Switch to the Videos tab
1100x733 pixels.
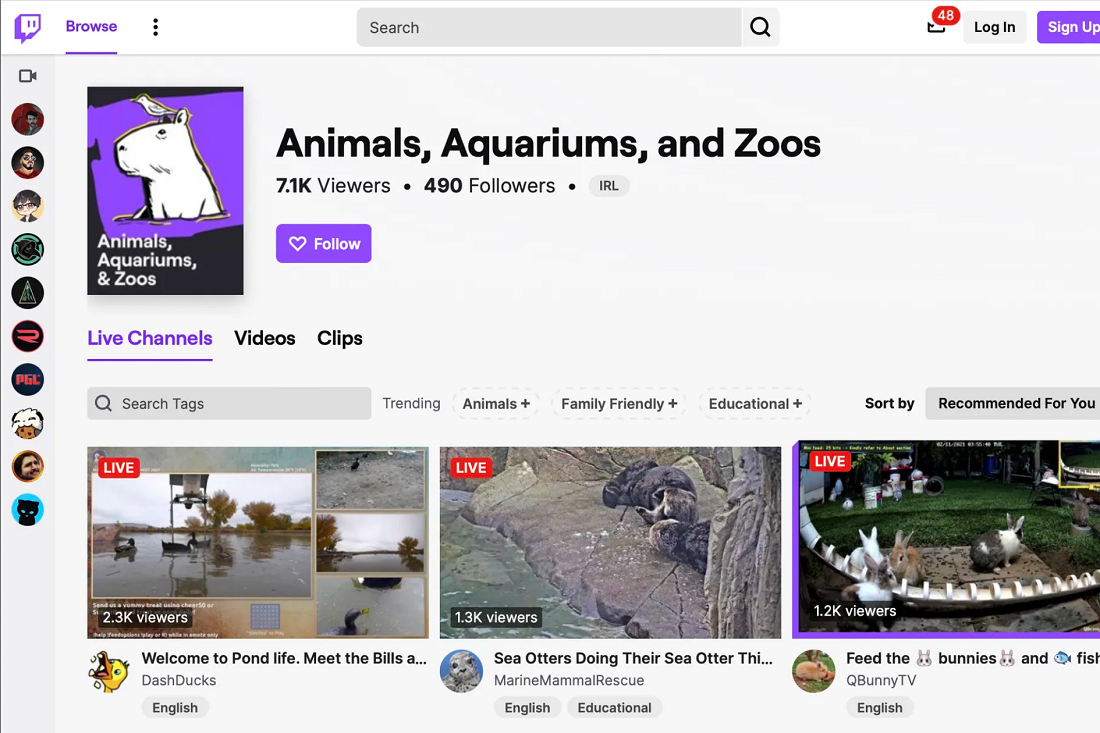click(x=264, y=338)
